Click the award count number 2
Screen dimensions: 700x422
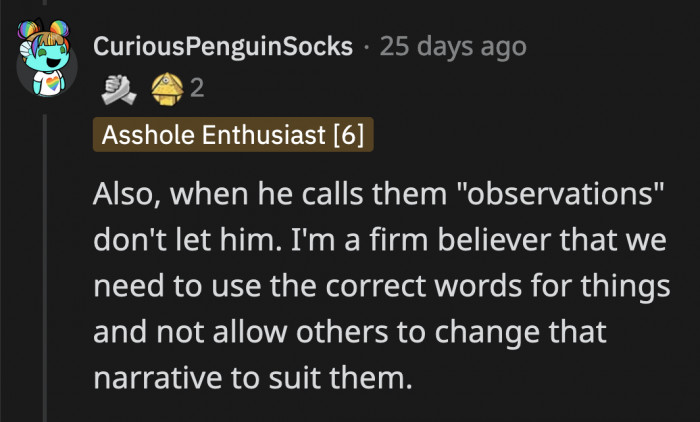pyautogui.click(x=197, y=88)
